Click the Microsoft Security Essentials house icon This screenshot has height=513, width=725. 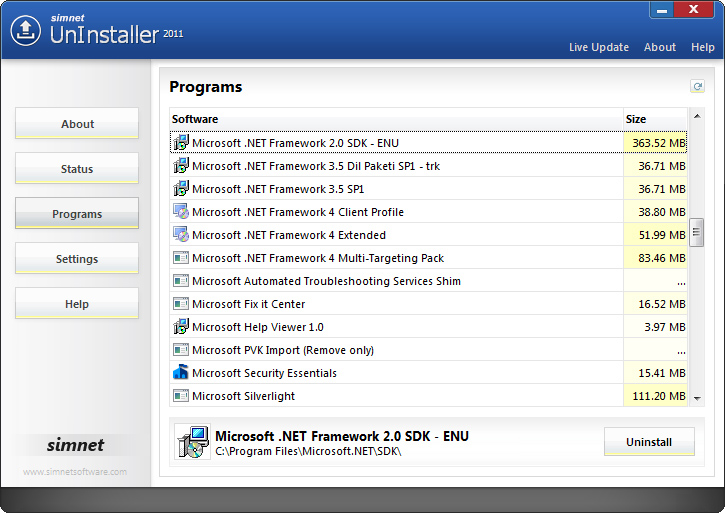(x=181, y=372)
